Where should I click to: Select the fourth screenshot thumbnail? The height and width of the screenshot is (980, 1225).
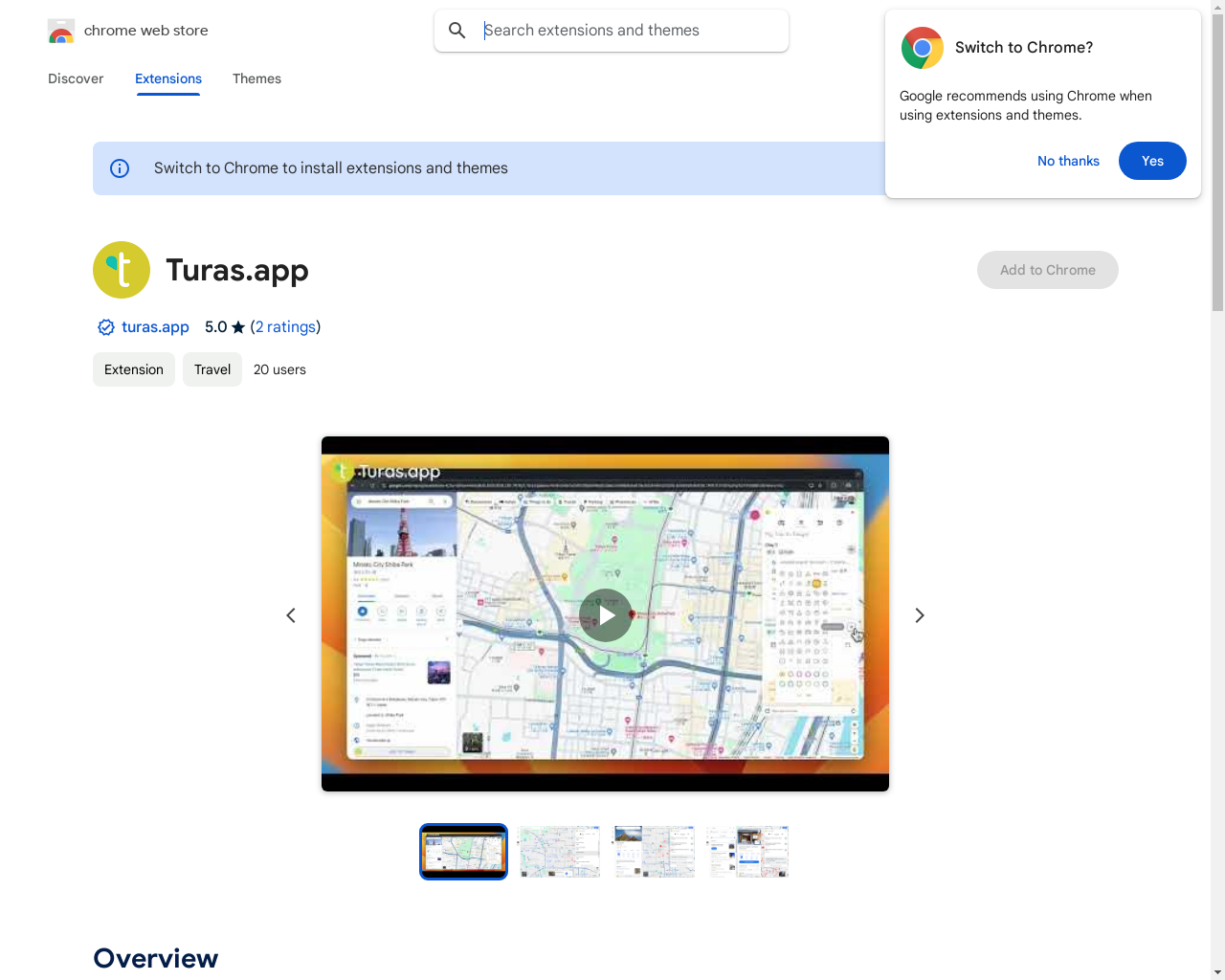[747, 852]
